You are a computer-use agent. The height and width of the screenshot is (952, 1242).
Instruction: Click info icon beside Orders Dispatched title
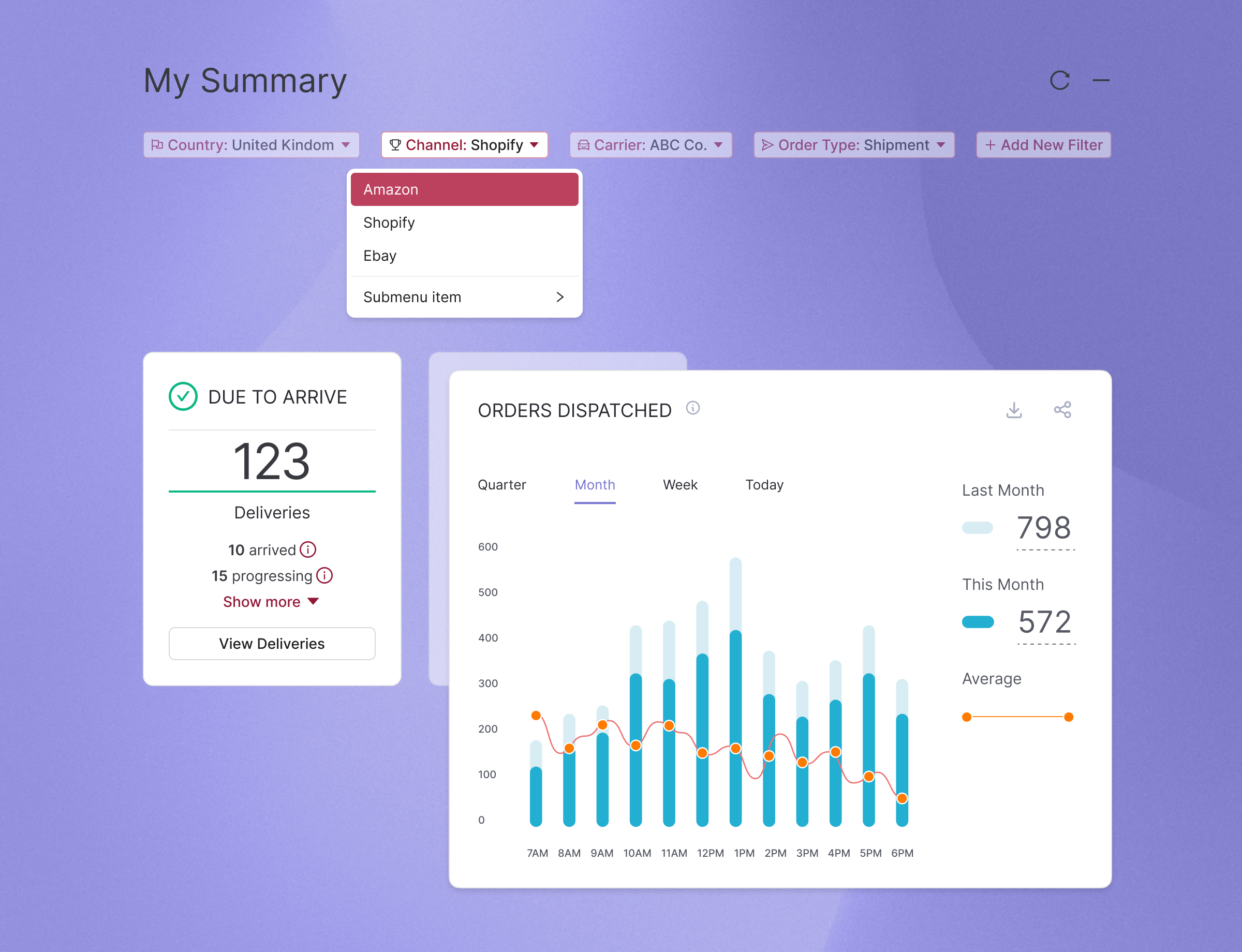693,408
